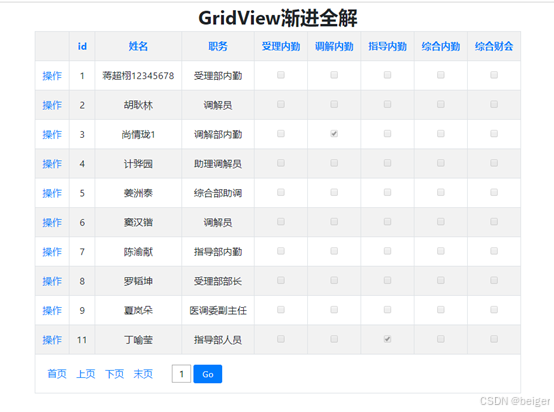Select the position cell 综合部助调
Screen dimensions: 554x412
[x=218, y=193]
